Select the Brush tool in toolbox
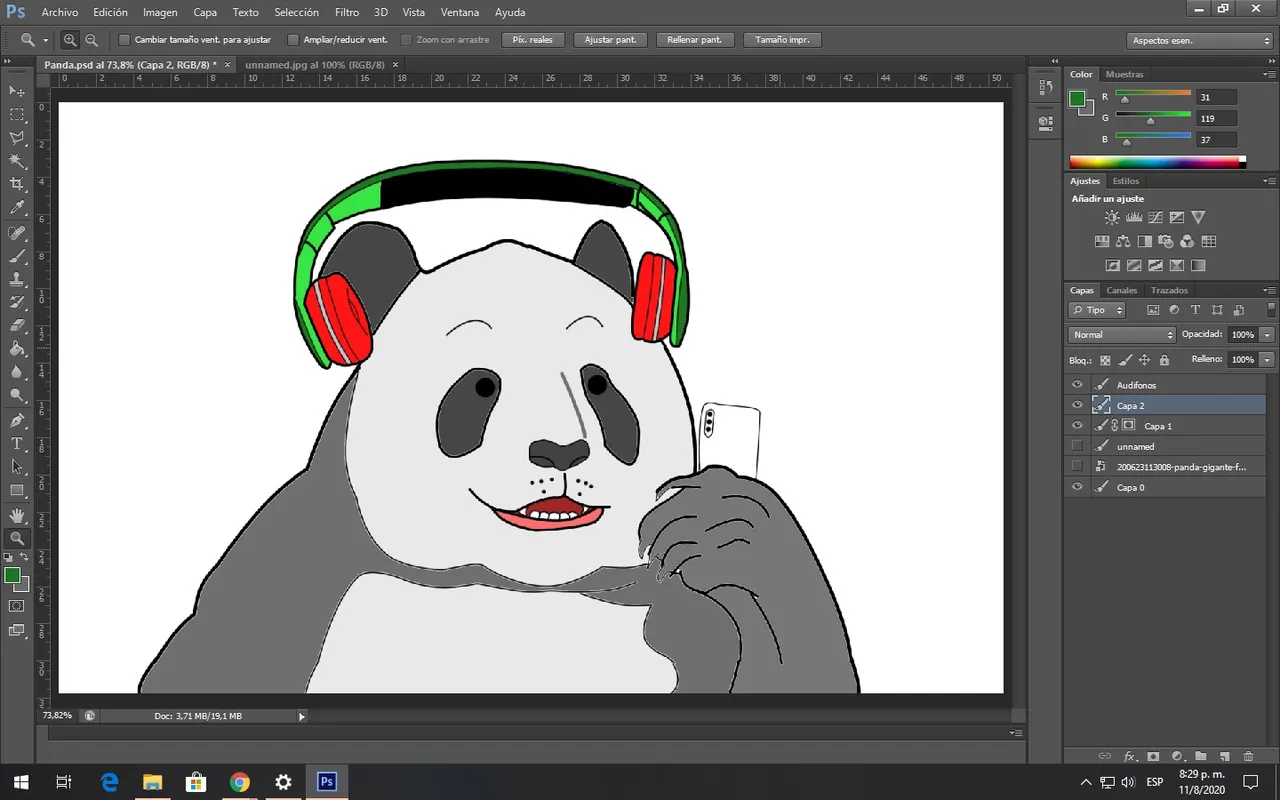Viewport: 1280px width, 800px height. click(17, 256)
